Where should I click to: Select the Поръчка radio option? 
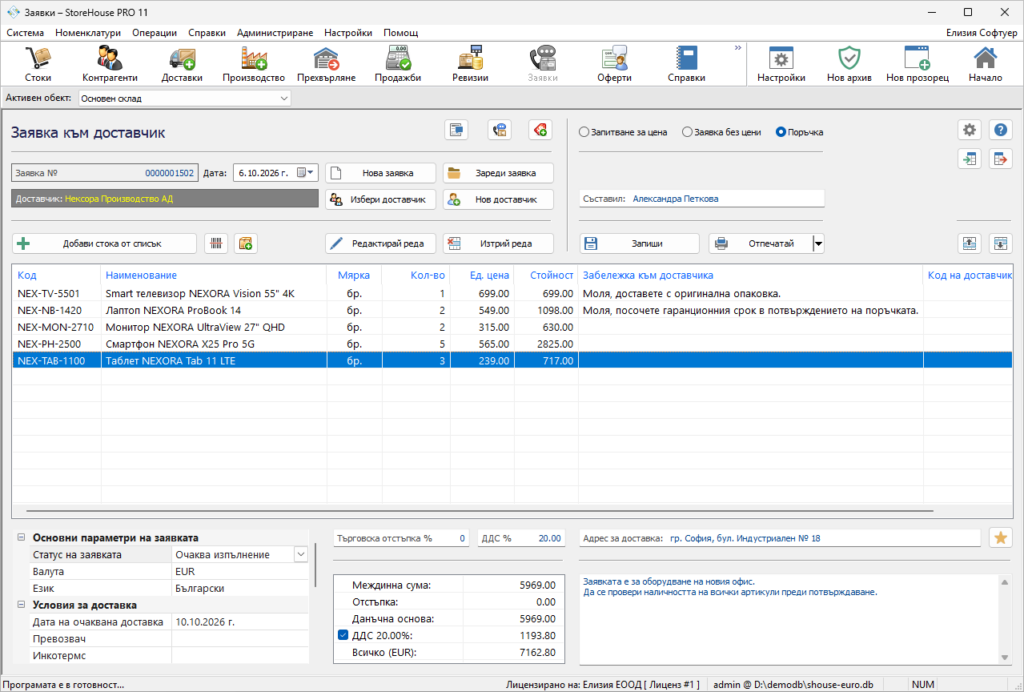click(799, 132)
